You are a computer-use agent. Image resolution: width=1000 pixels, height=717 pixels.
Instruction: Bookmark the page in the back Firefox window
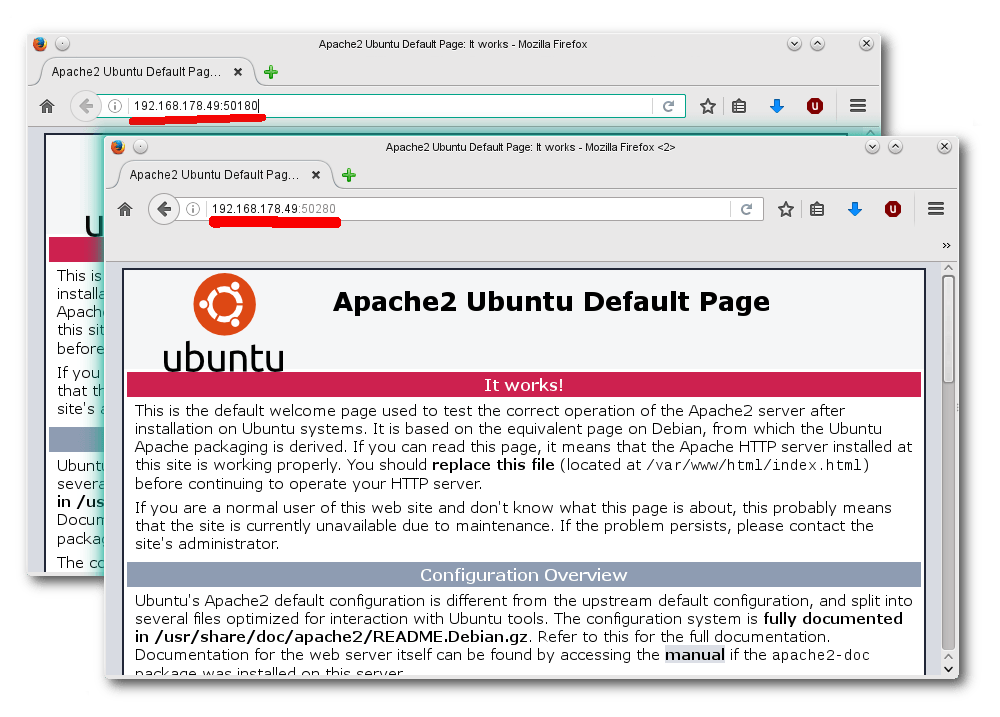(708, 106)
